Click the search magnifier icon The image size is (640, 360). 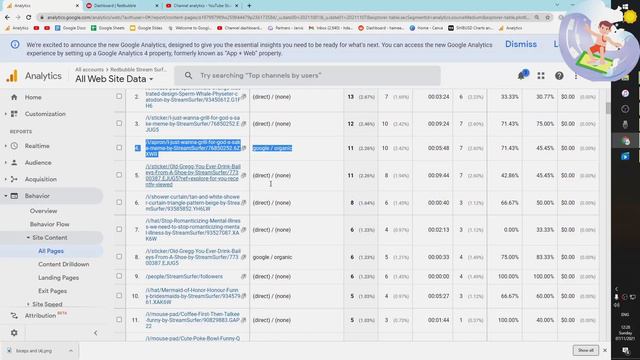[x=188, y=76]
